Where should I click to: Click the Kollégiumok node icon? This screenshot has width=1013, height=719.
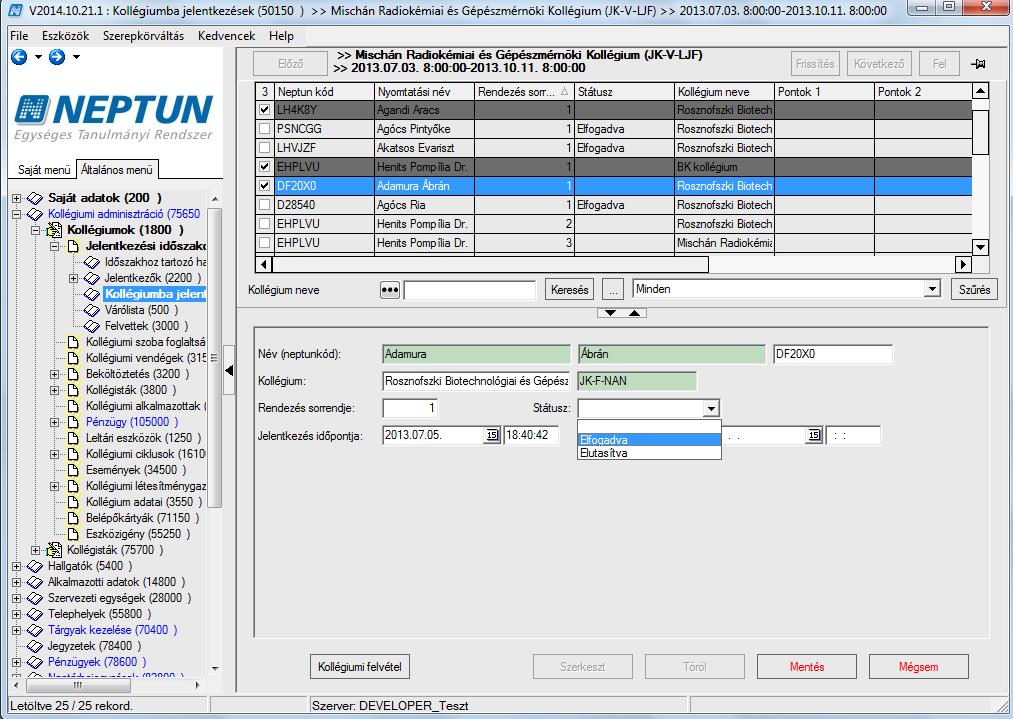tap(56, 230)
